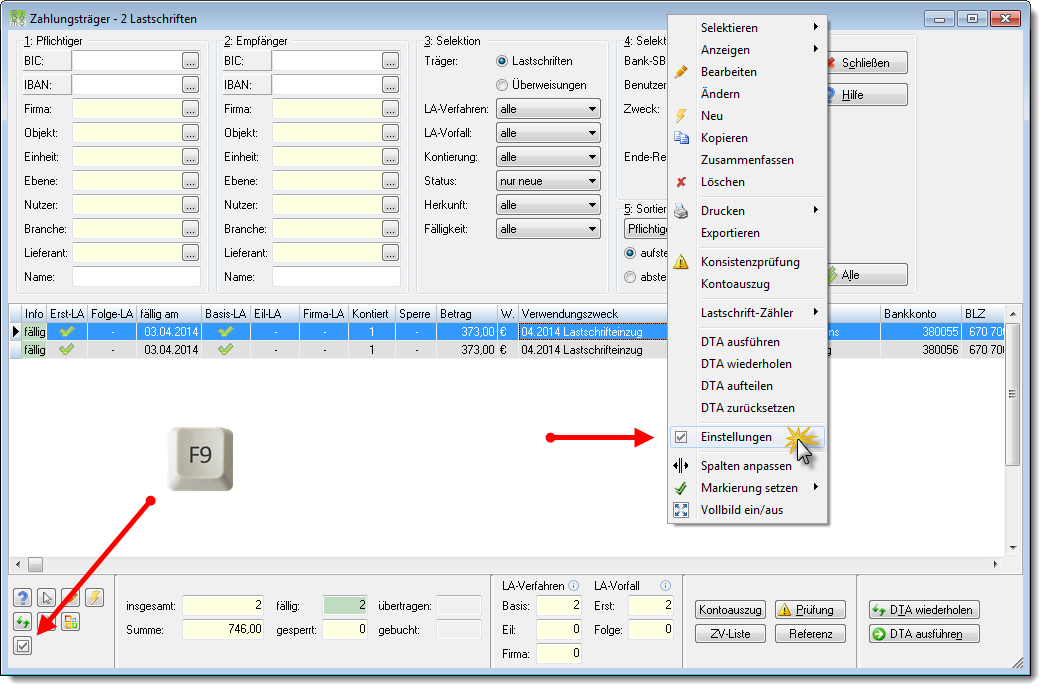1046x691 pixels.
Task: Click the purple cursor selection icon at bottom left
Action: click(x=47, y=598)
